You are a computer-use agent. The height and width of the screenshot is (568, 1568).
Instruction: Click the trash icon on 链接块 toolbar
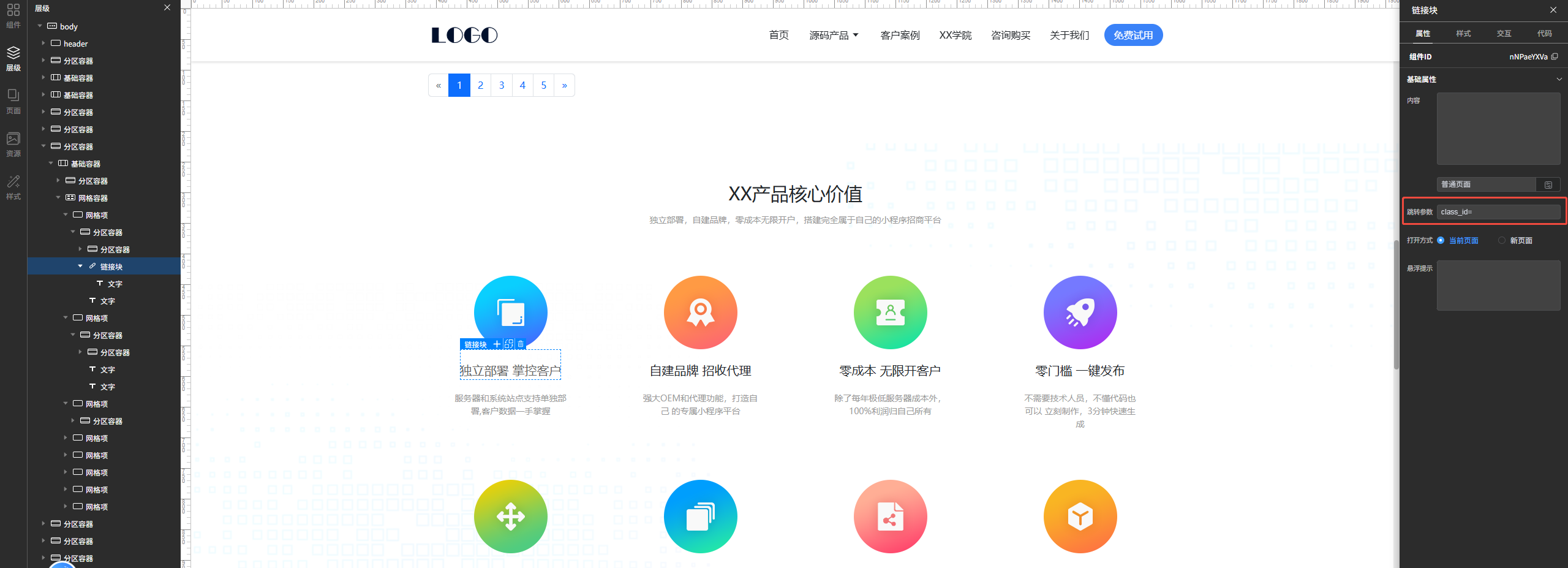tap(521, 344)
